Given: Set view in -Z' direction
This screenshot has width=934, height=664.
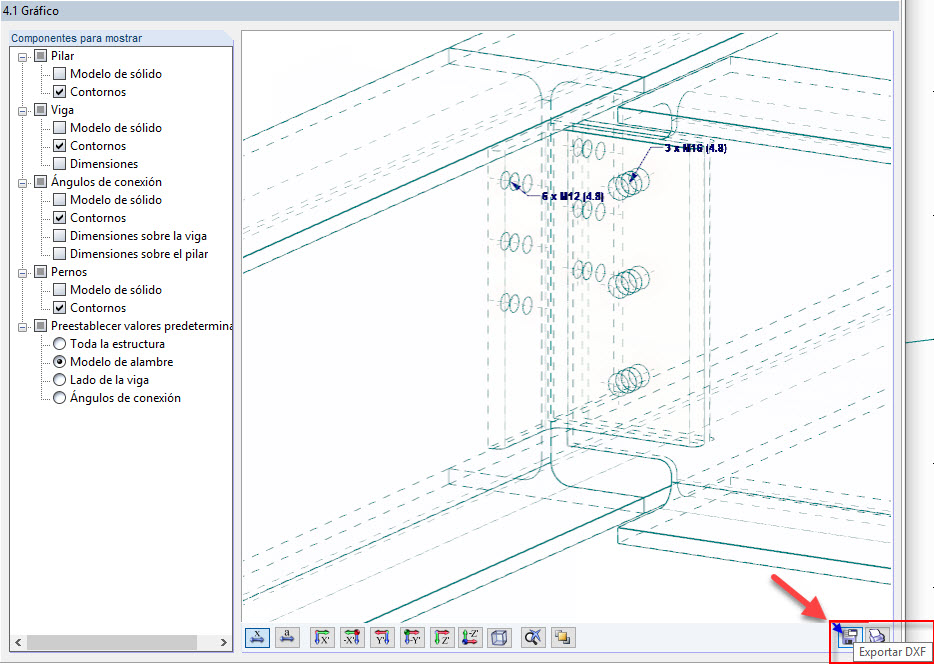Looking at the screenshot, I should click(x=471, y=638).
